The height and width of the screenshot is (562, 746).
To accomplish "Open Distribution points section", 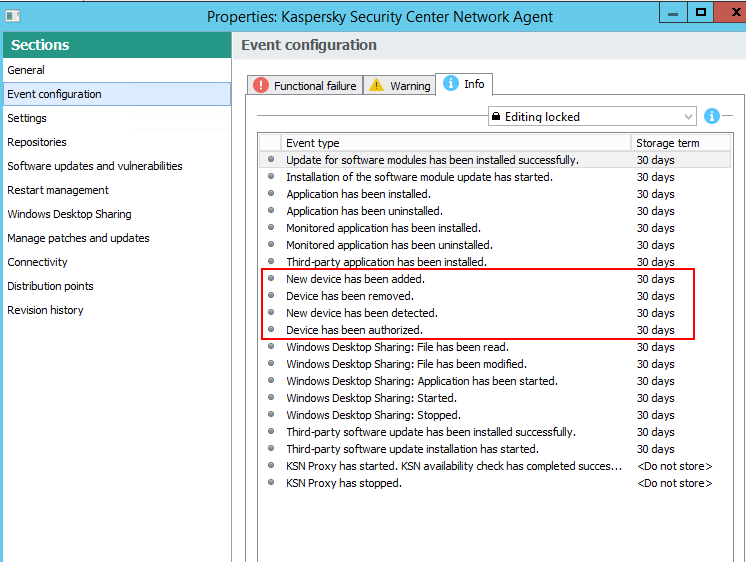I will pos(117,286).
